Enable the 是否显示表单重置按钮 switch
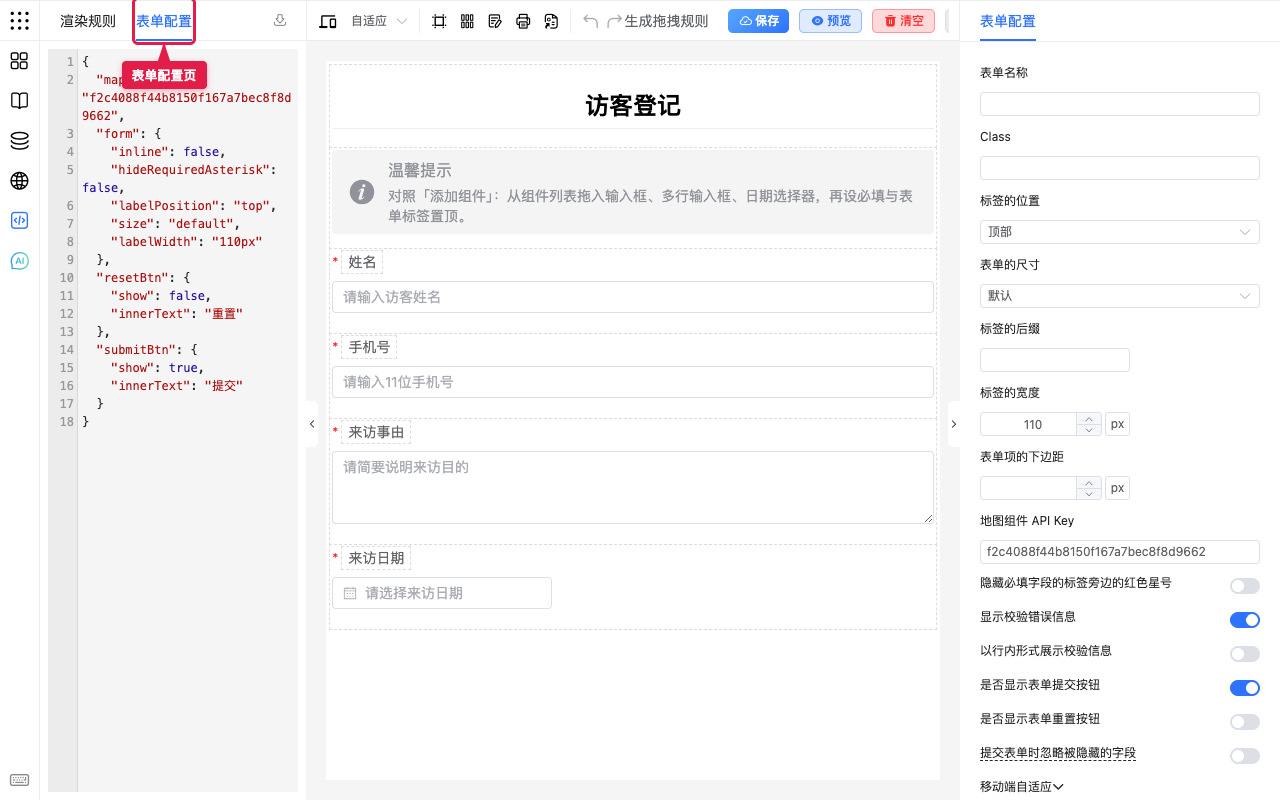The height and width of the screenshot is (800, 1280). [x=1245, y=722]
